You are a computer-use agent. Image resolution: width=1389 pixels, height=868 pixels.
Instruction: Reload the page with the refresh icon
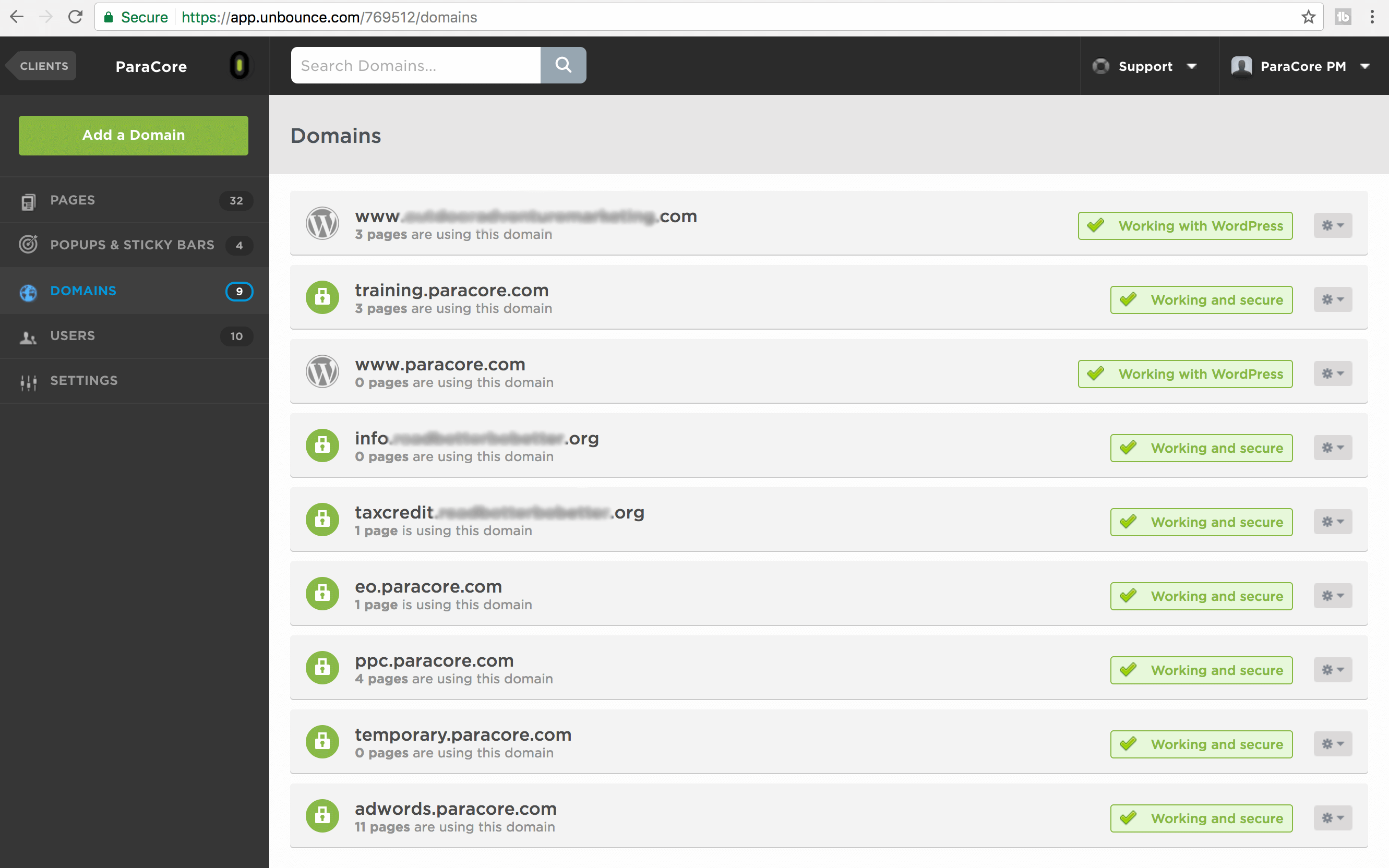(x=75, y=17)
